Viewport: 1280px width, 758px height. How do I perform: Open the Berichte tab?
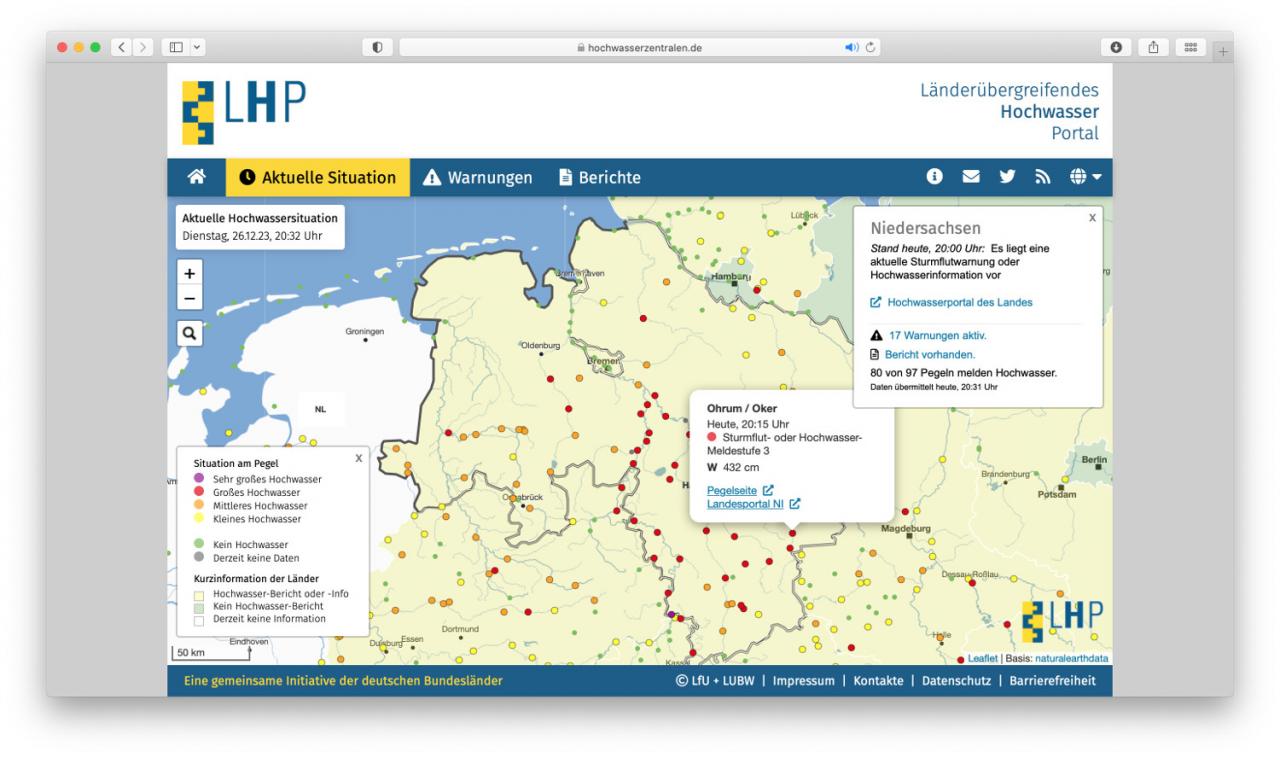click(599, 178)
